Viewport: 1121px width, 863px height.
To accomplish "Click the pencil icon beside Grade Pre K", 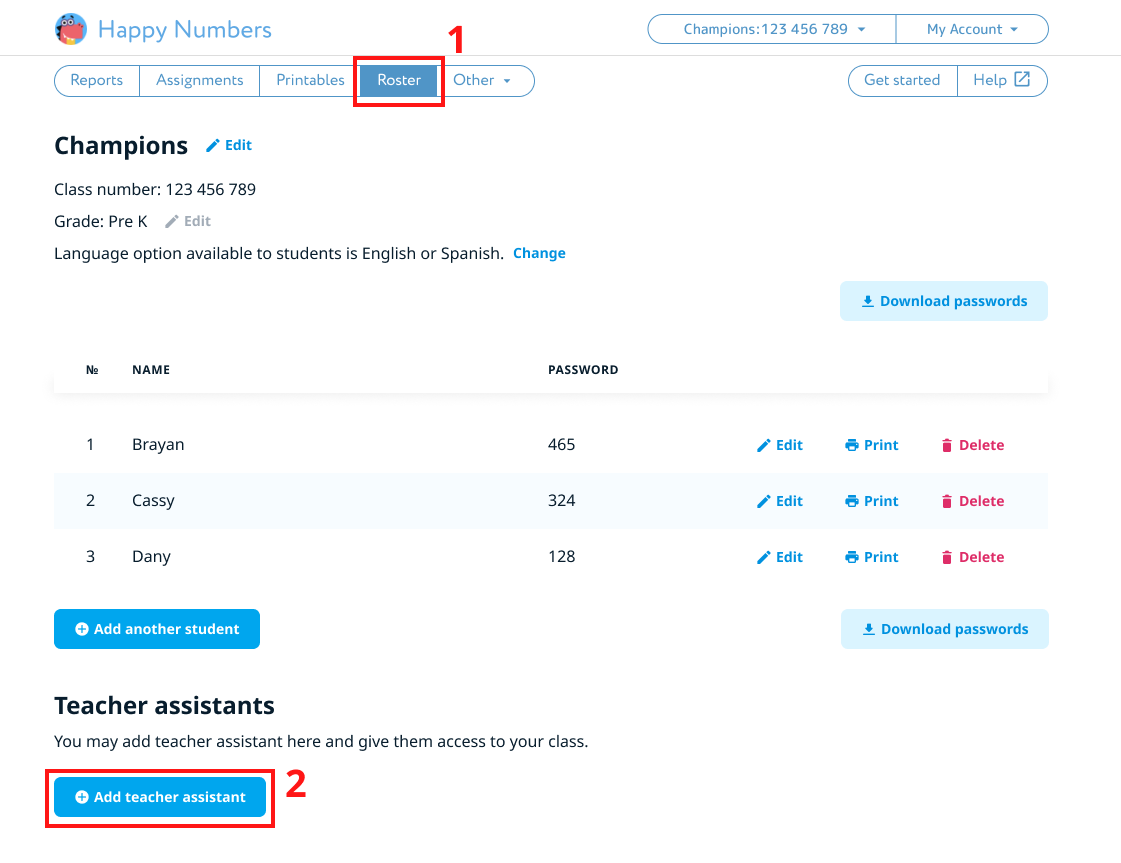I will [172, 221].
